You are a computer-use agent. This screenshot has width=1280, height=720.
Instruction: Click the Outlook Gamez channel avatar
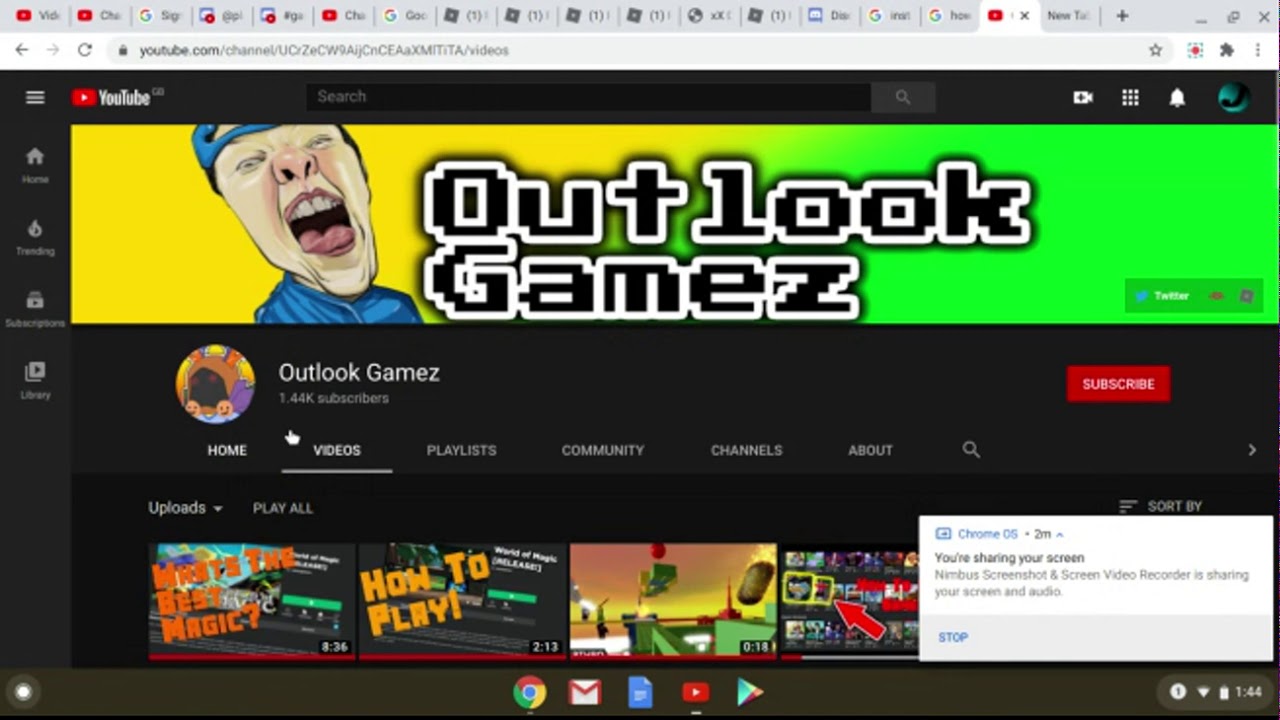pyautogui.click(x=215, y=384)
